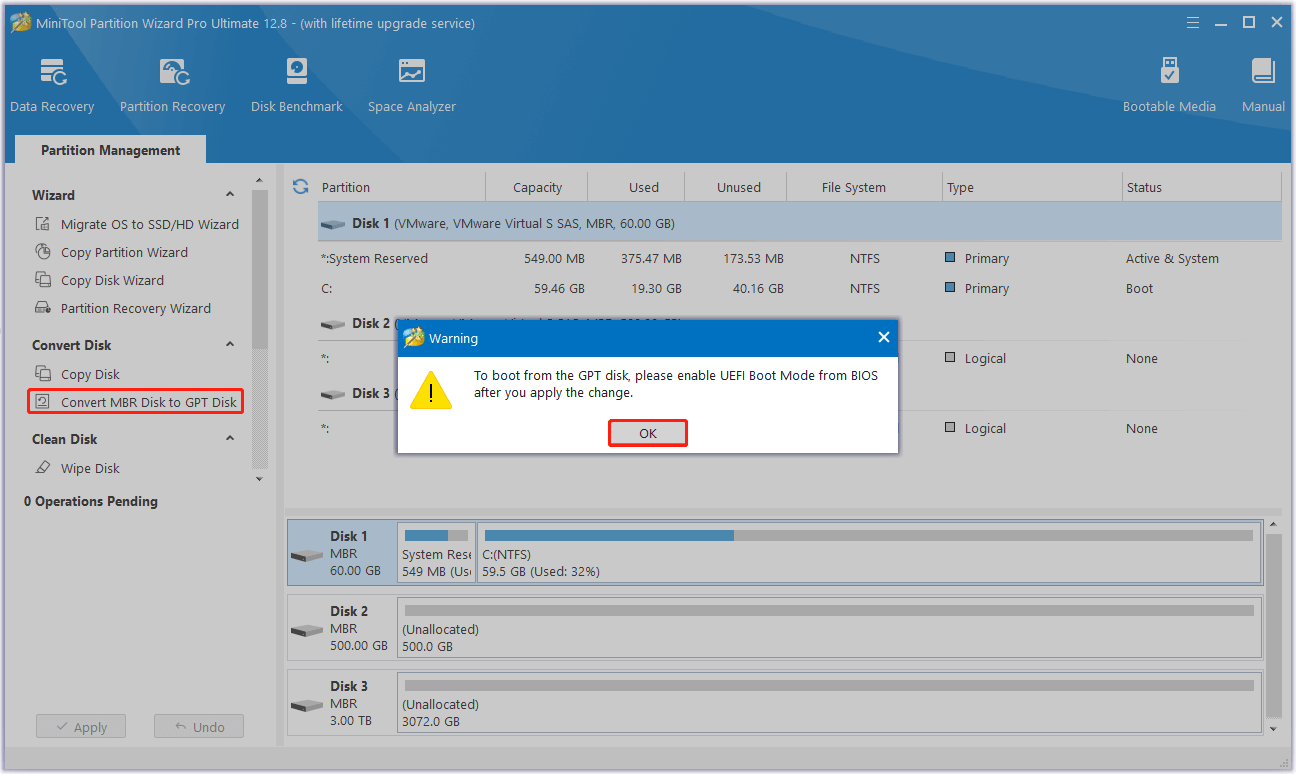
Task: Click the Active & System status cell
Action: pos(1172,258)
